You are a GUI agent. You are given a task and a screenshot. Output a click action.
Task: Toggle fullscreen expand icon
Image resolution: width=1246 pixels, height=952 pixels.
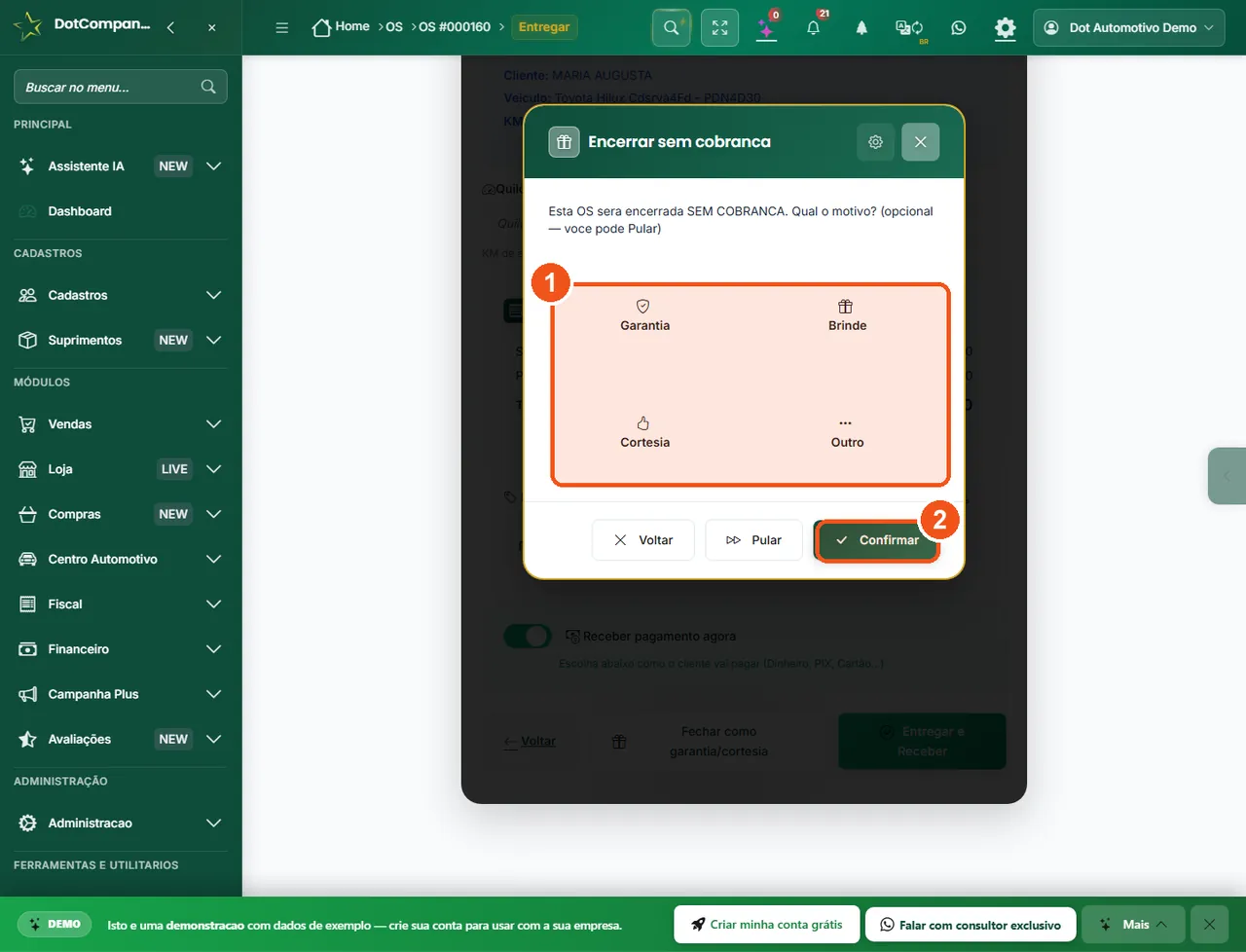pos(720,28)
